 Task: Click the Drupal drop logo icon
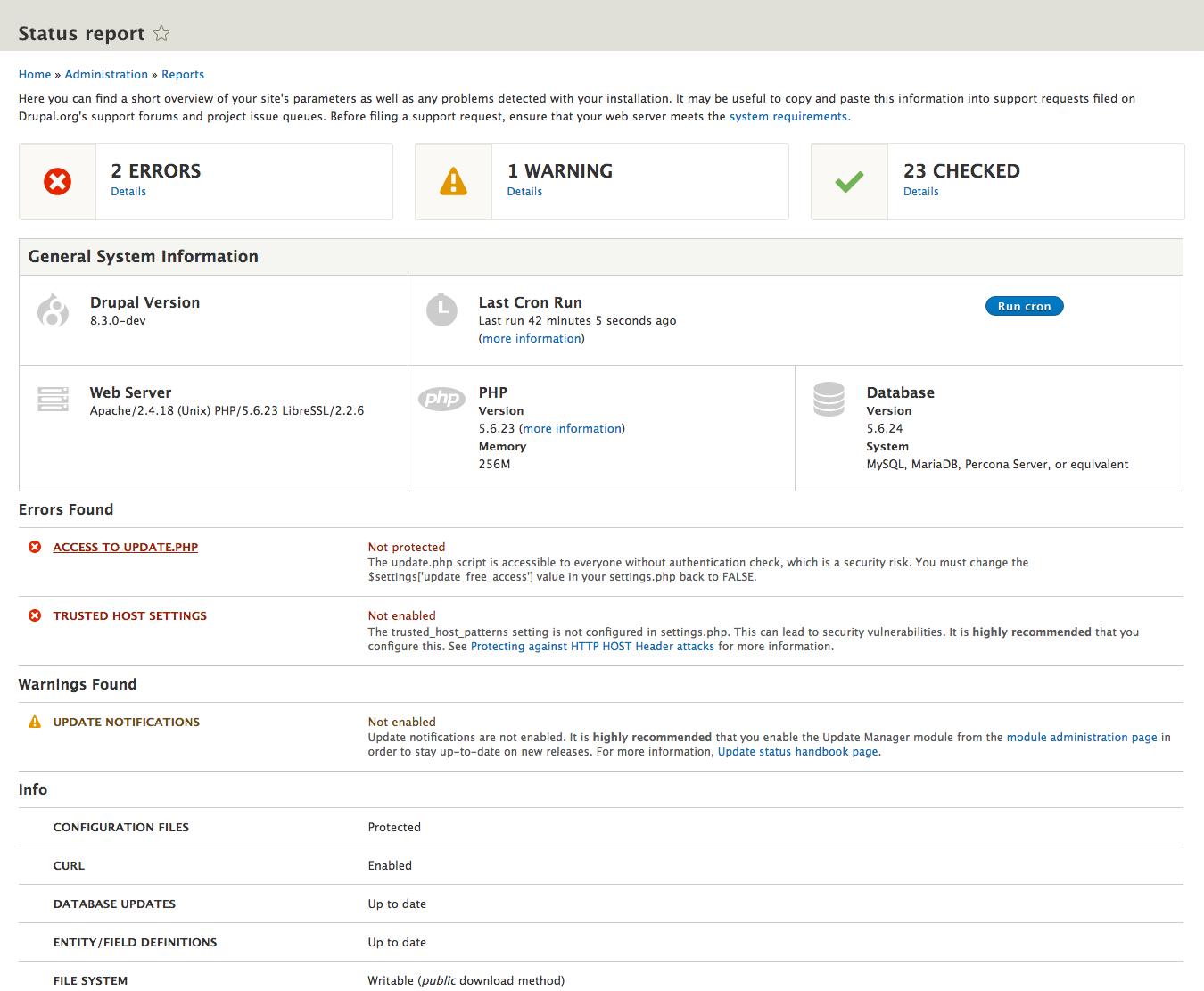click(54, 310)
